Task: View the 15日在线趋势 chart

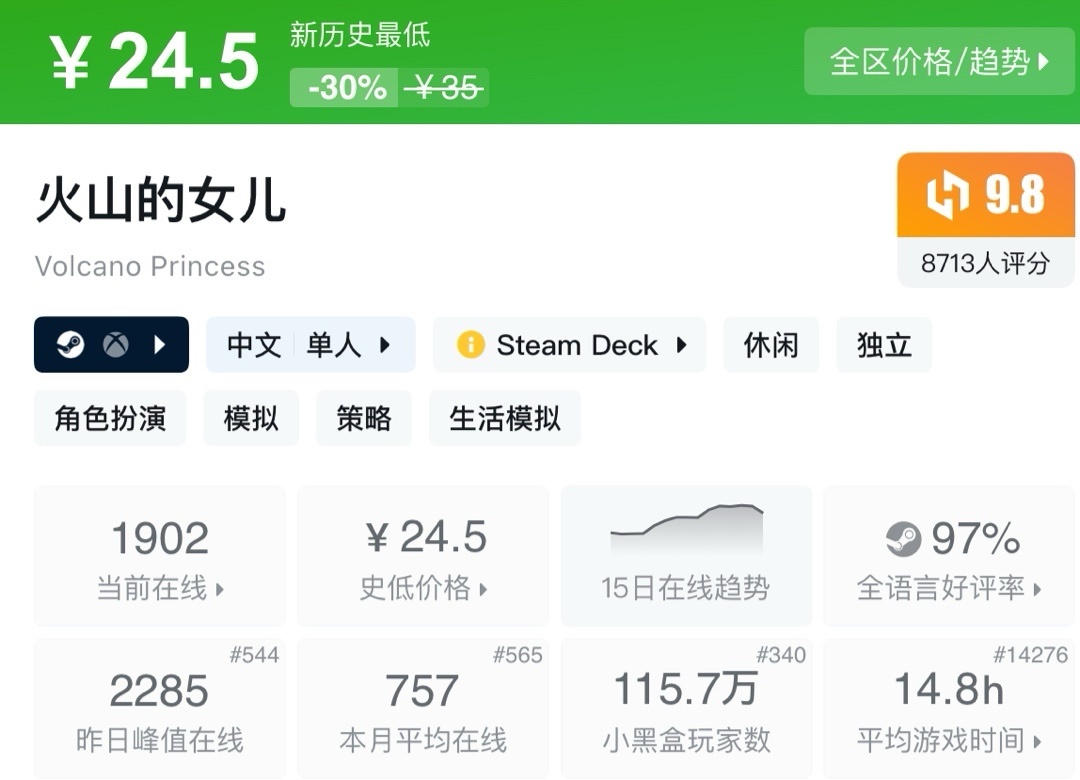Action: 686,556
